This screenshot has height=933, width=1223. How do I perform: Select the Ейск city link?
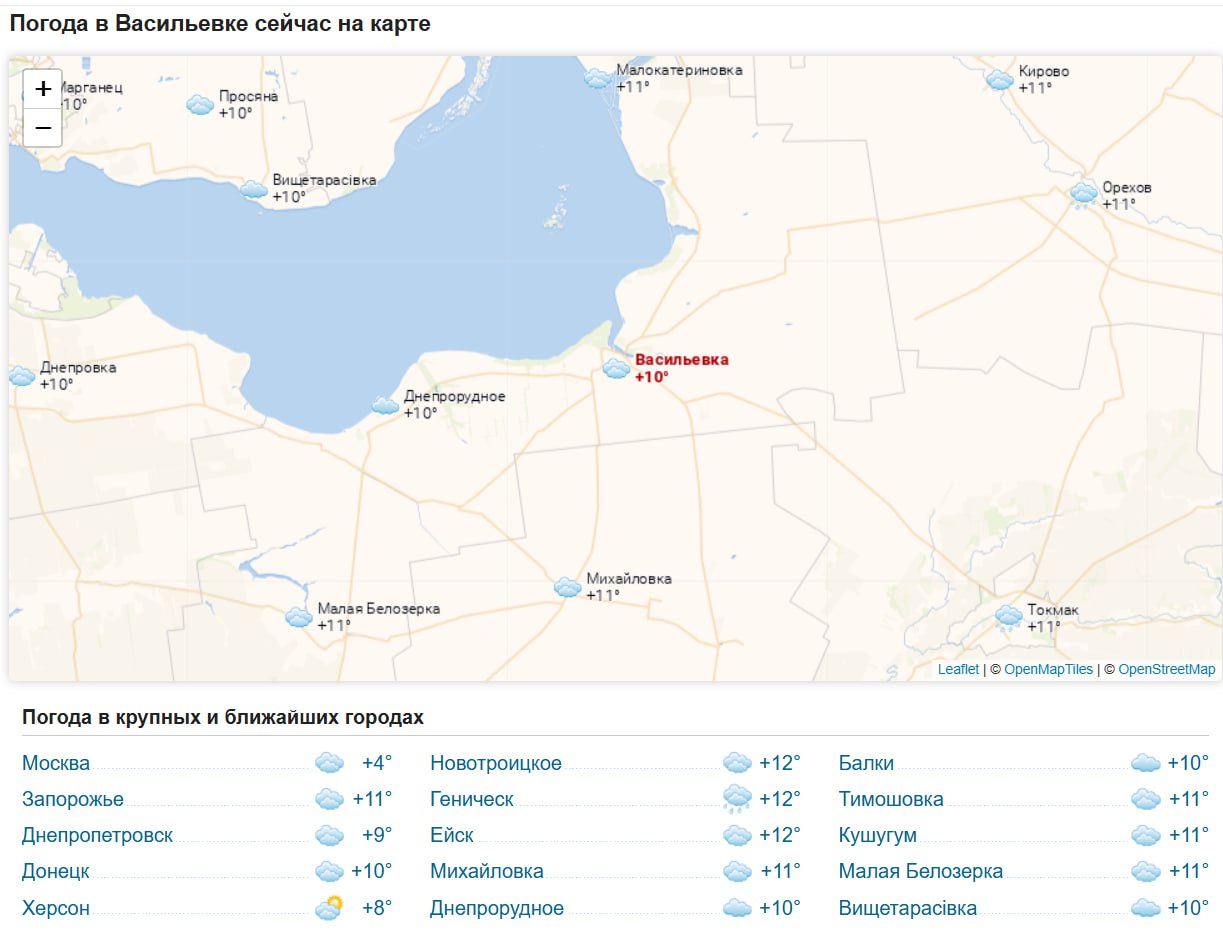coord(452,835)
